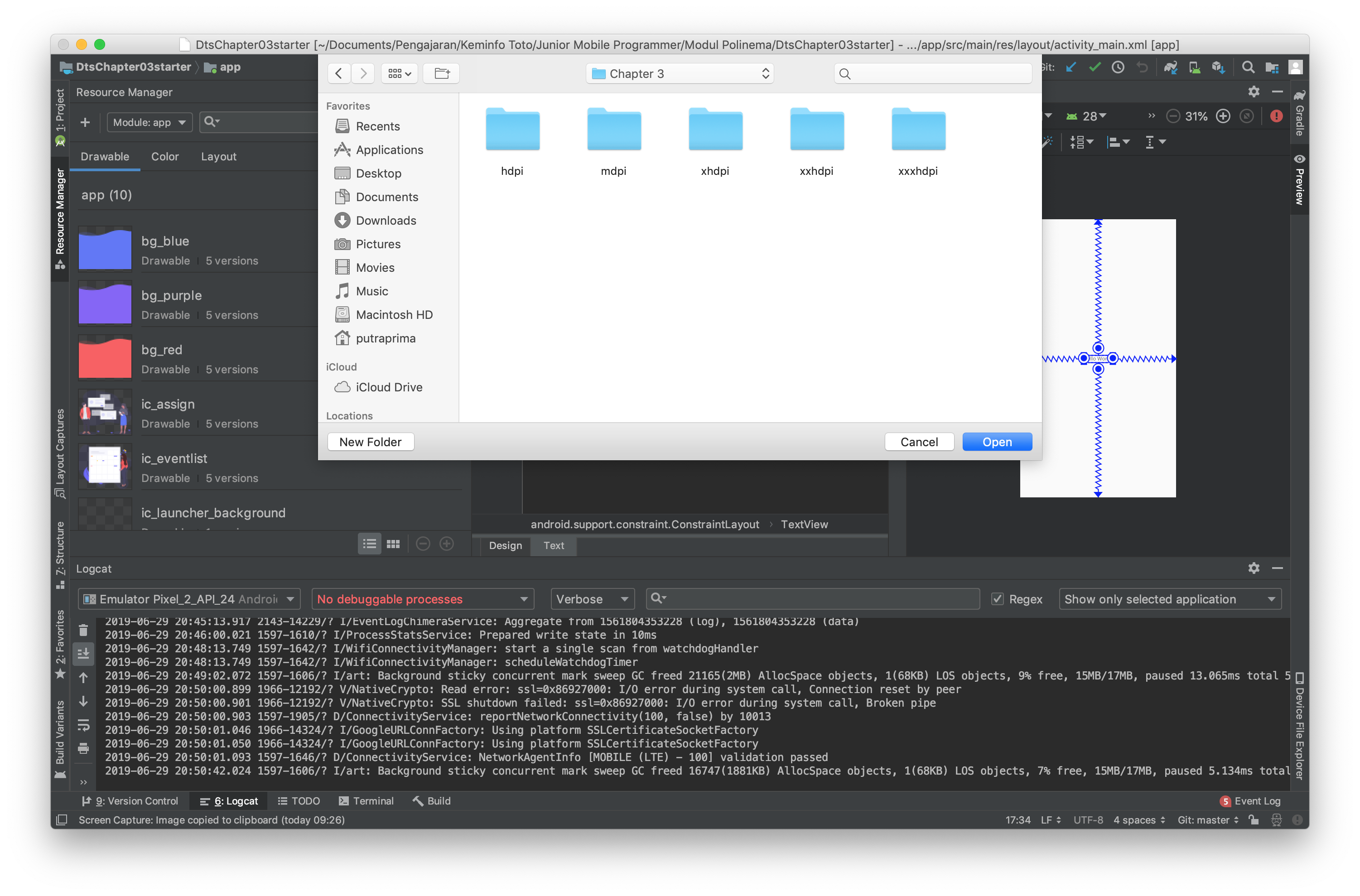The height and width of the screenshot is (896, 1360).
Task: Click the Open button in file dialog
Action: coord(996,442)
